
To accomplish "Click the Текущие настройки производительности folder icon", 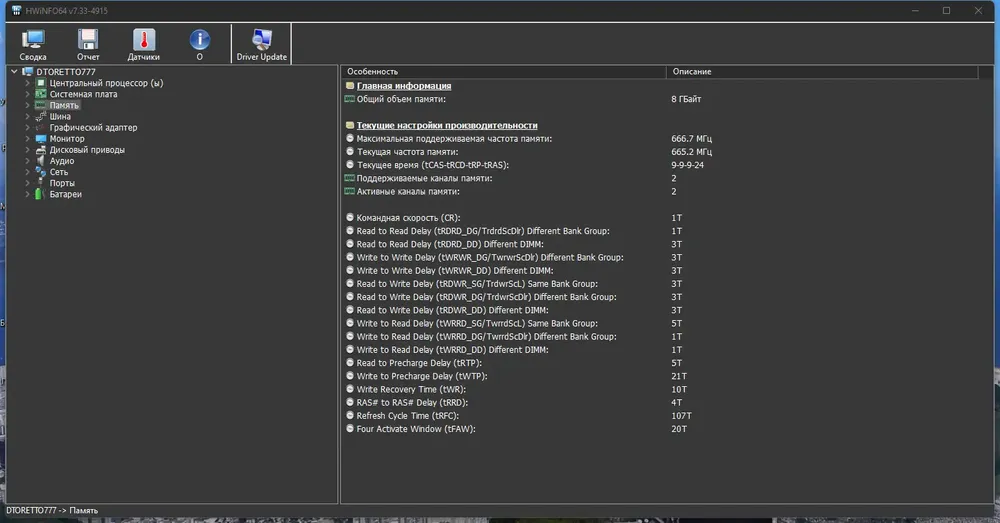I will tap(349, 125).
